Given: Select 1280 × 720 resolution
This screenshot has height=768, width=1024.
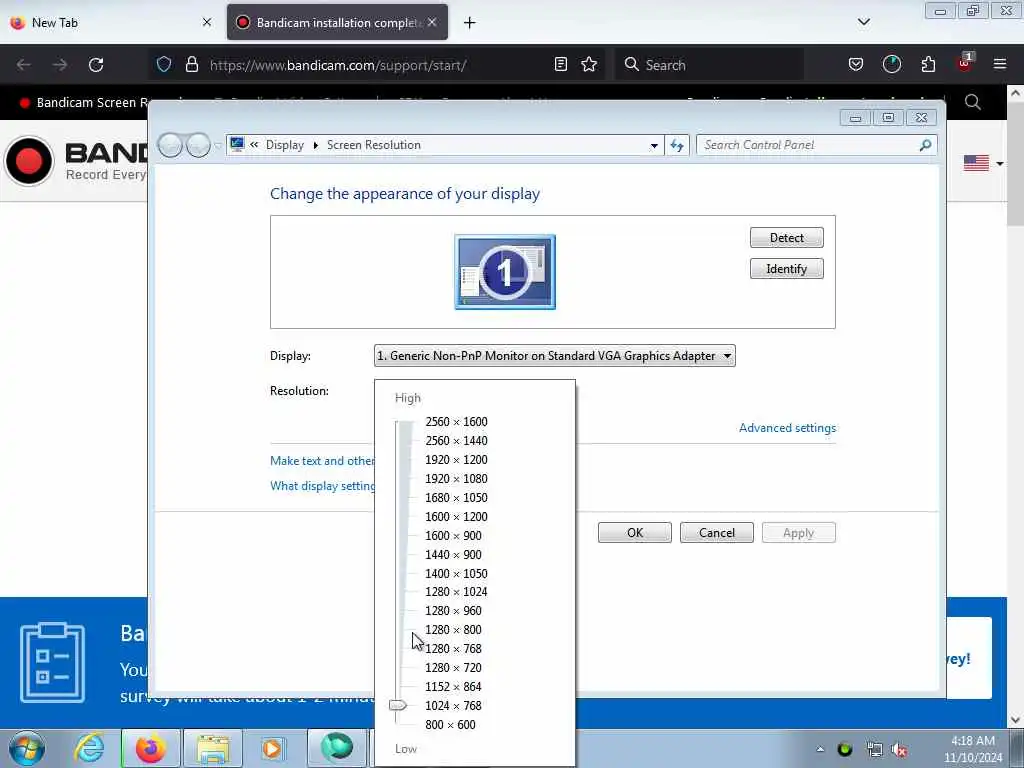Looking at the screenshot, I should [x=453, y=667].
